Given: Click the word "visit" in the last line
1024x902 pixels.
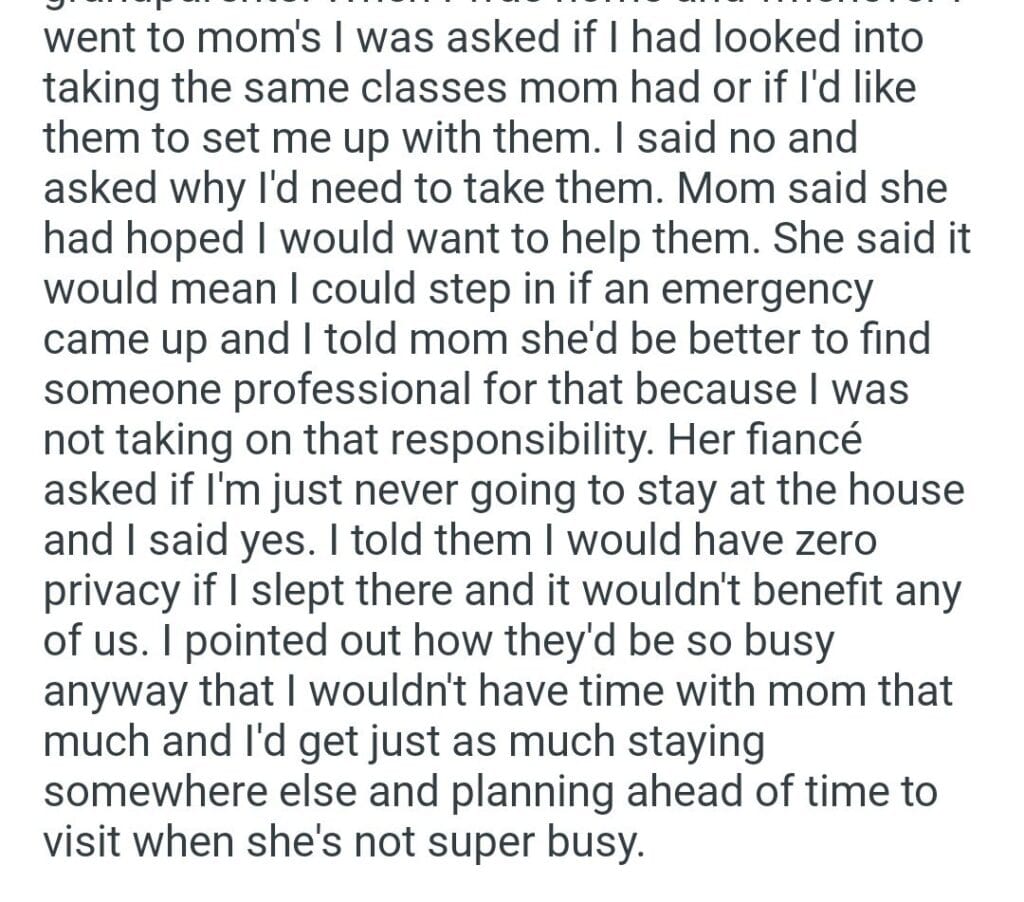Looking at the screenshot, I should (83, 843).
